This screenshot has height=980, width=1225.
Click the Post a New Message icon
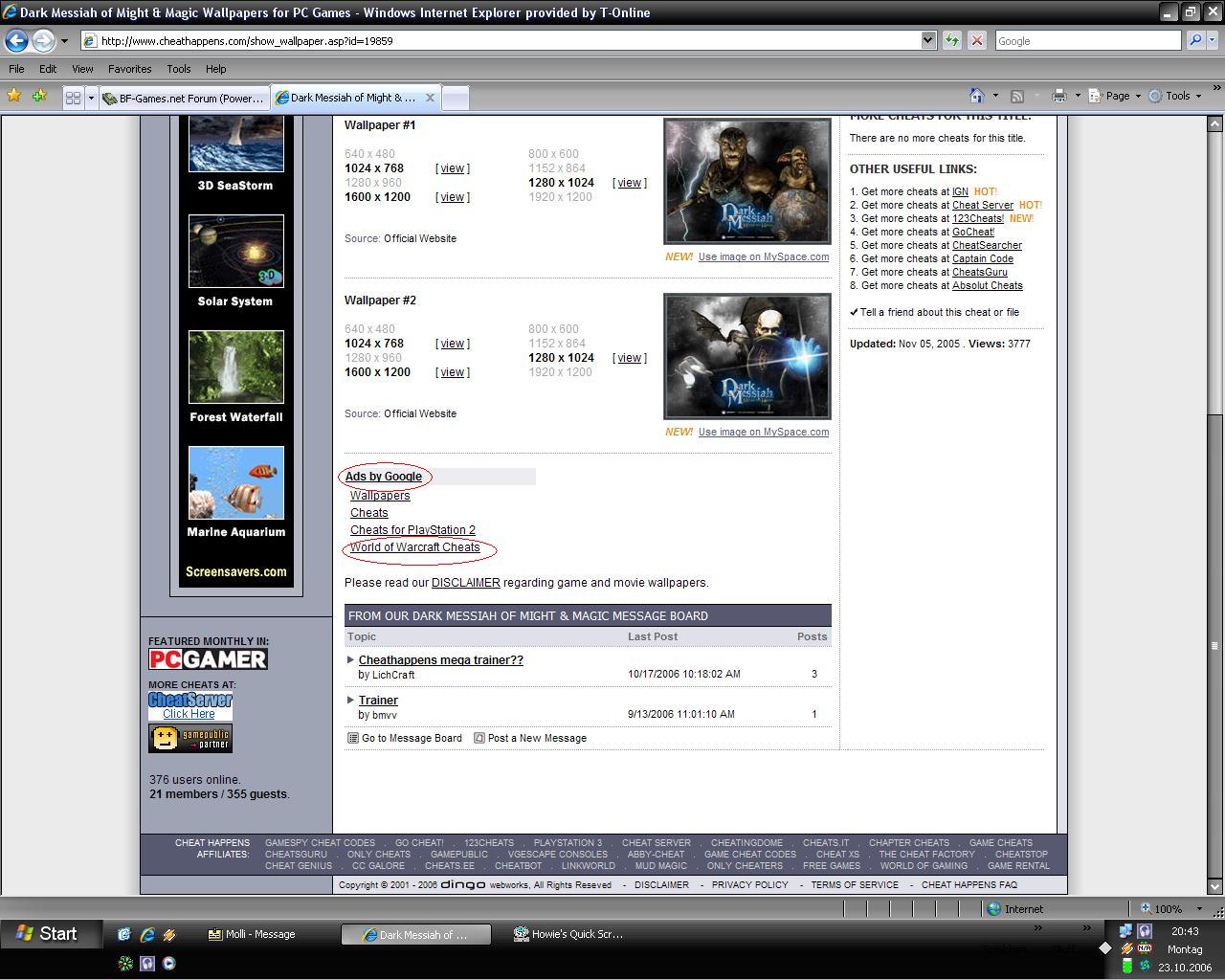479,738
